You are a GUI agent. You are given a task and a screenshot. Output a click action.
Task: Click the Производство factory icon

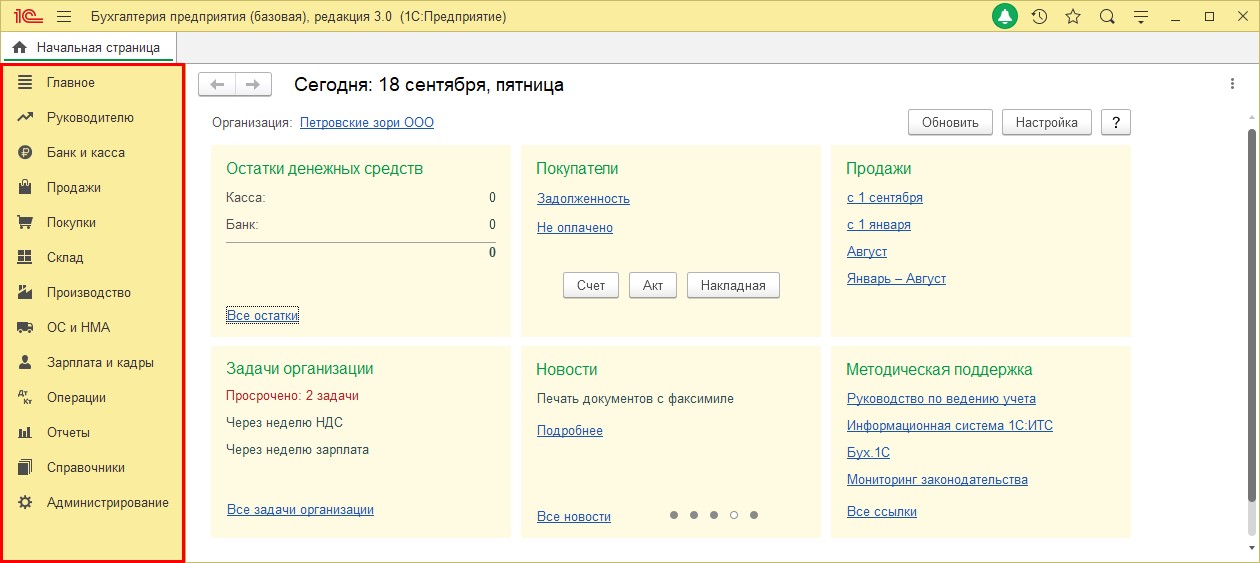pyautogui.click(x=25, y=292)
